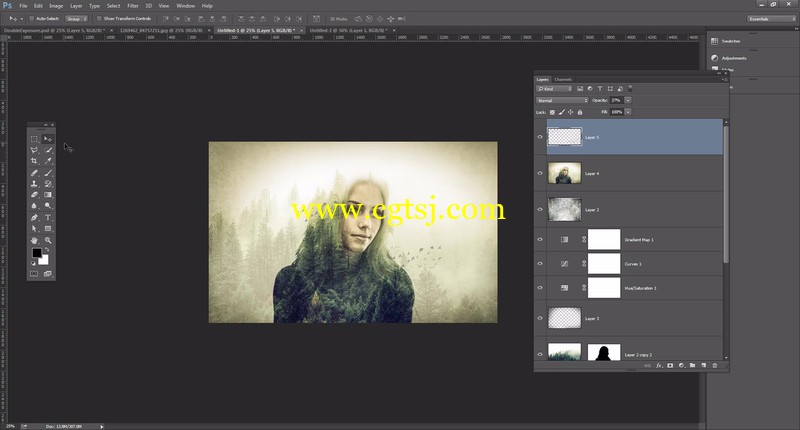
Task: Select the Crop tool
Action: [x=34, y=161]
